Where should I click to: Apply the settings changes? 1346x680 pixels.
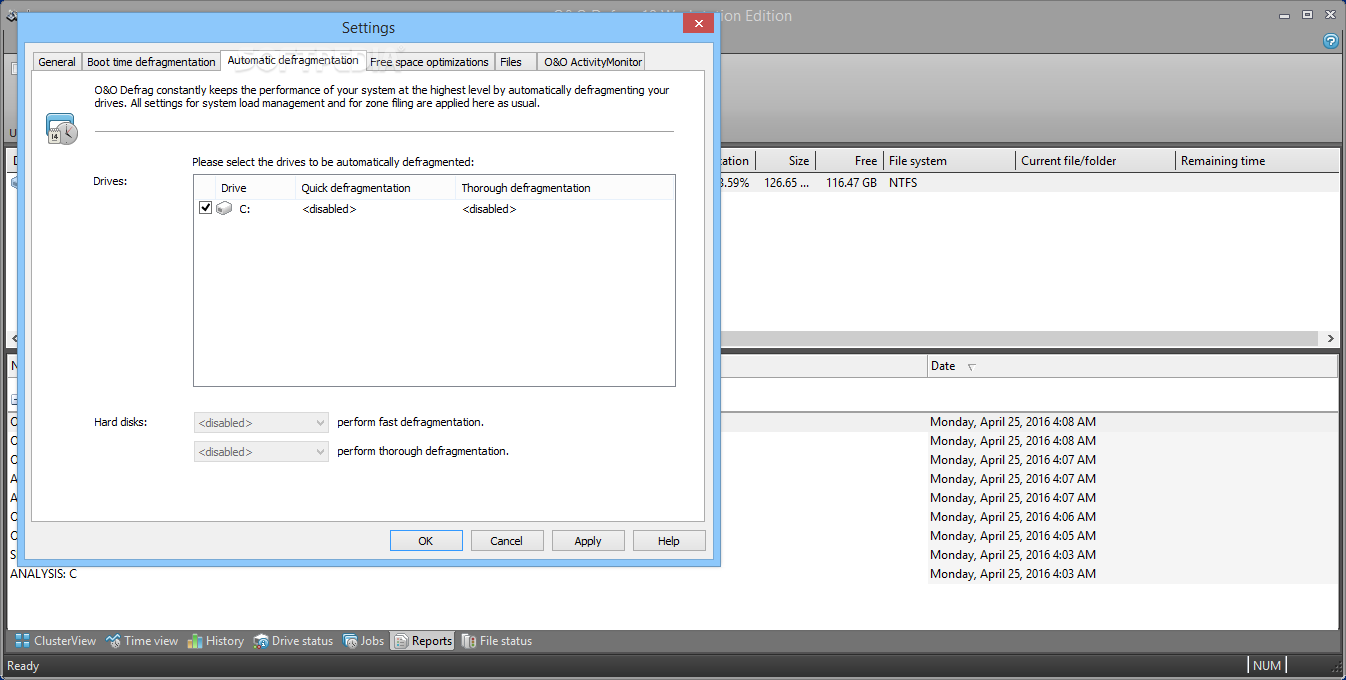point(588,541)
